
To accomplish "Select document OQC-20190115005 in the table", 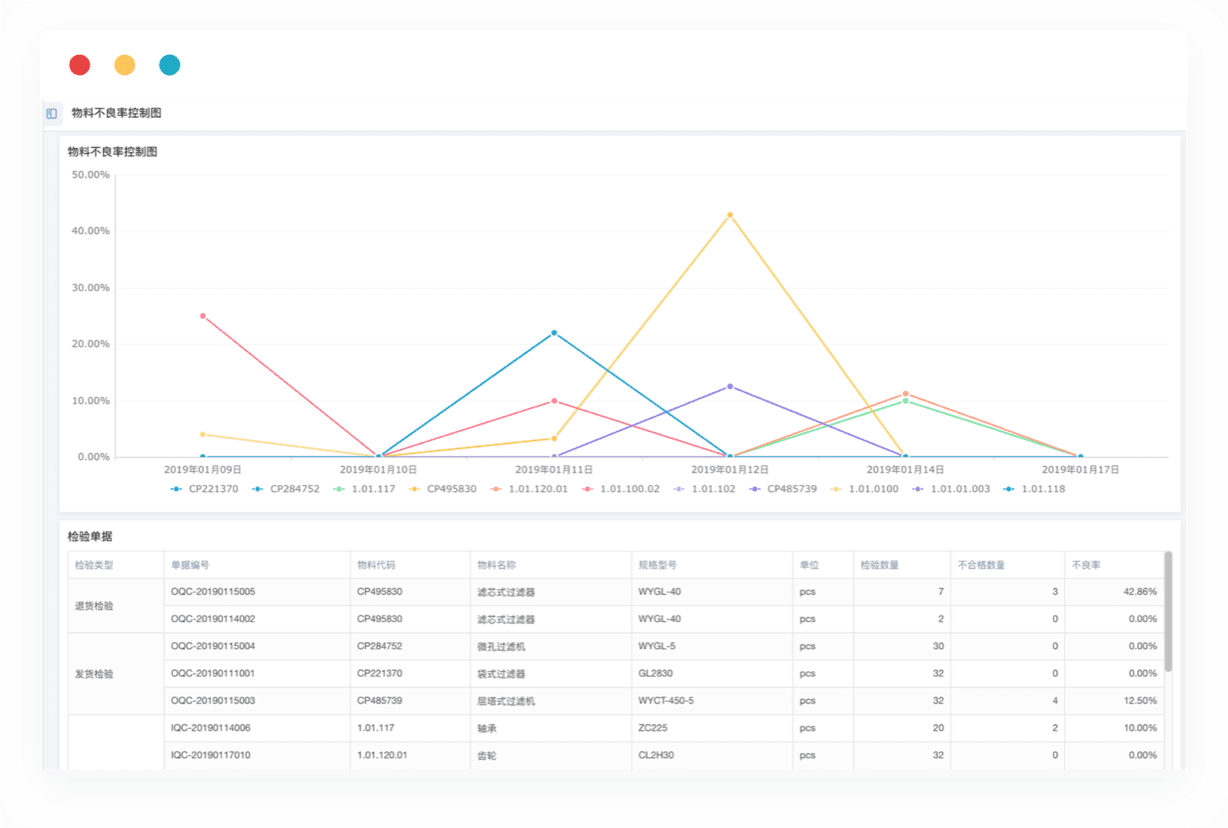I will click(213, 592).
